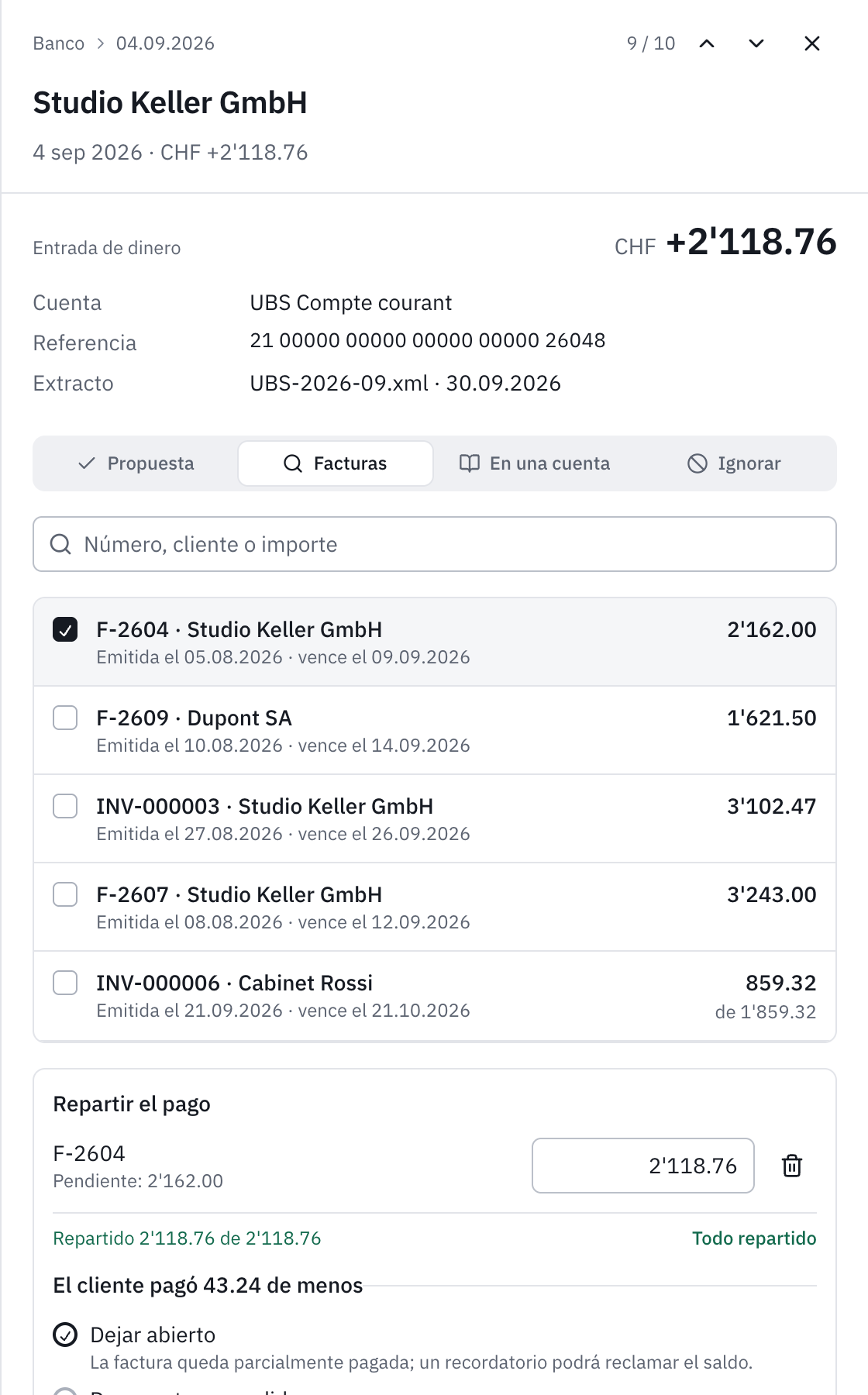
Task: Click the 9 / 10 transaction counter
Action: click(x=651, y=43)
